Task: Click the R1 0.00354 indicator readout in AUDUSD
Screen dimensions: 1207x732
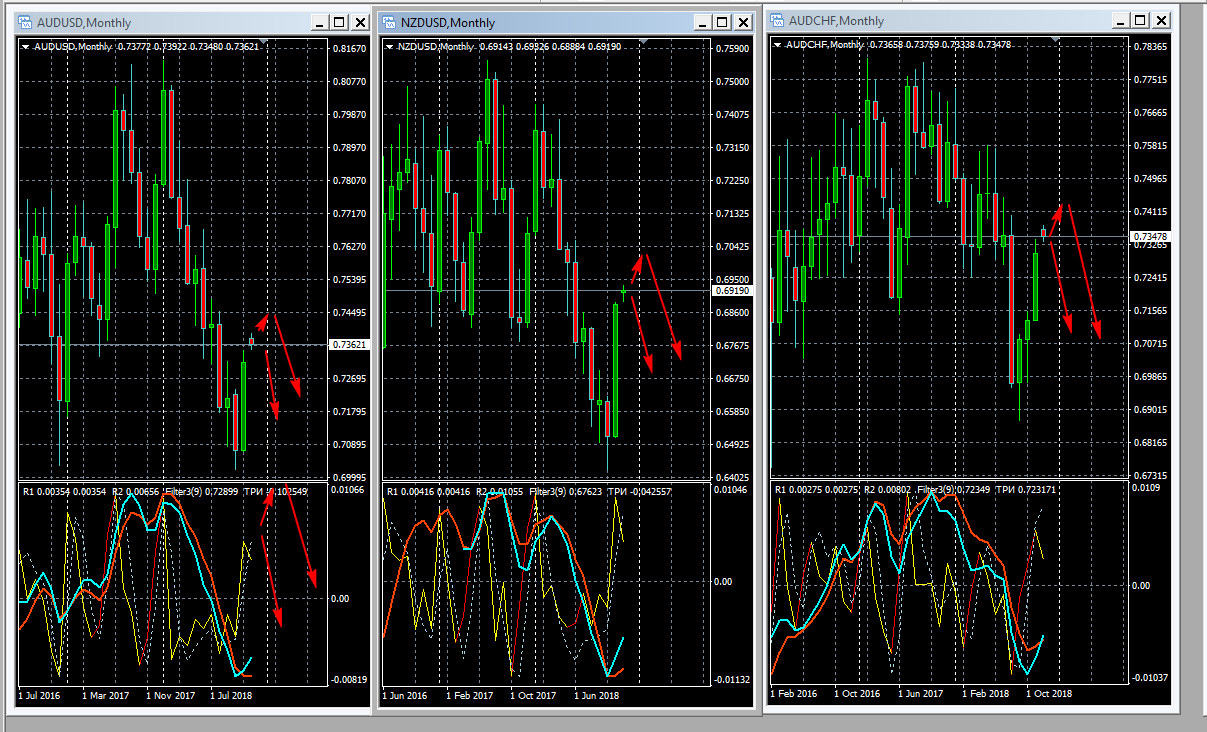Action: pos(47,492)
